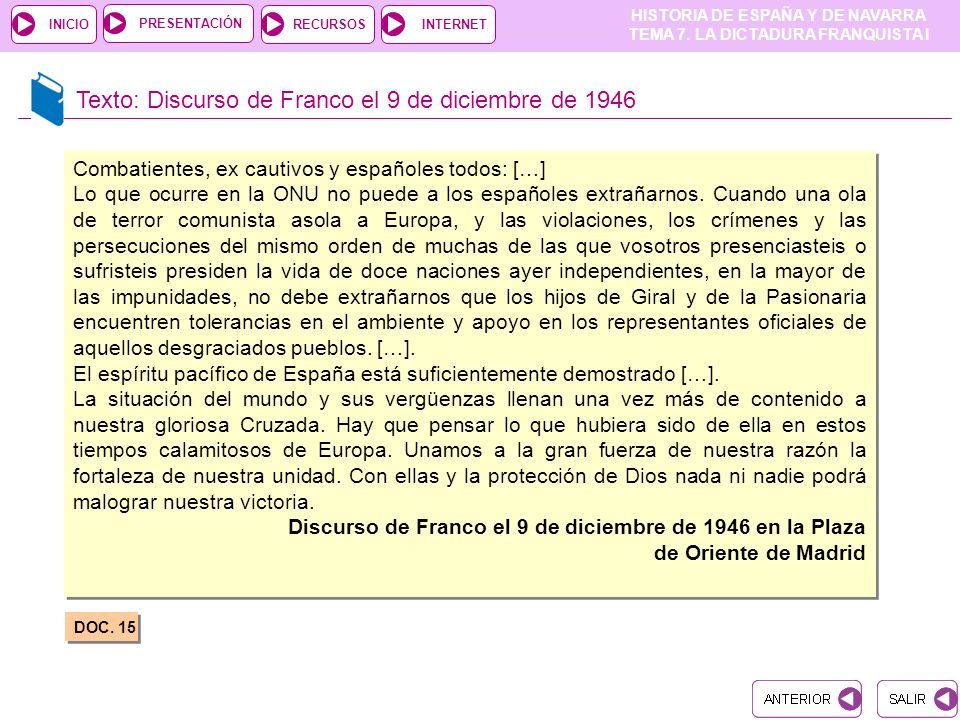Click the header text 'TEMA 7. LA DICTADURA FRANQUISTA I'
The height and width of the screenshot is (720, 960).
click(x=778, y=34)
